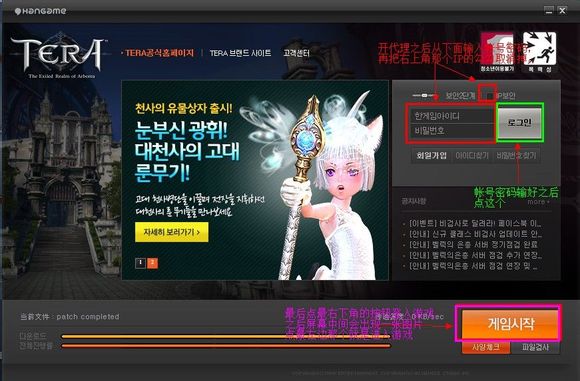The image size is (580, 381).
Task: Click the violence content rating icon
Action: 540,52
